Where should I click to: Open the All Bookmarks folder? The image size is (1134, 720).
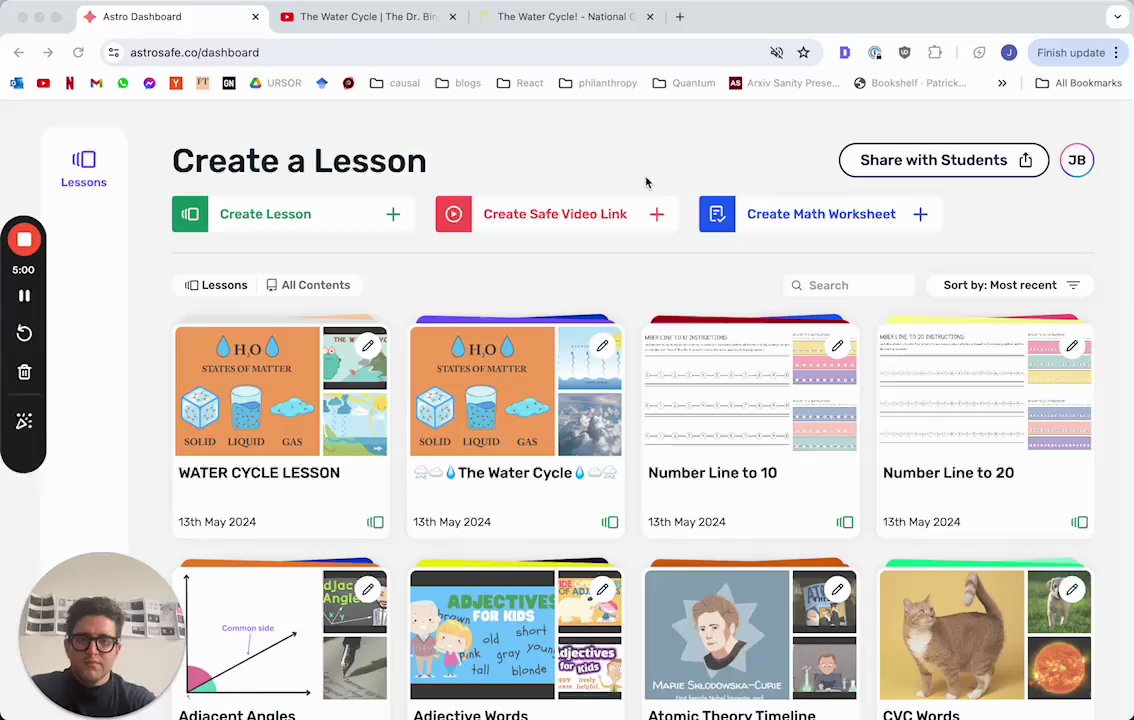(x=1079, y=83)
